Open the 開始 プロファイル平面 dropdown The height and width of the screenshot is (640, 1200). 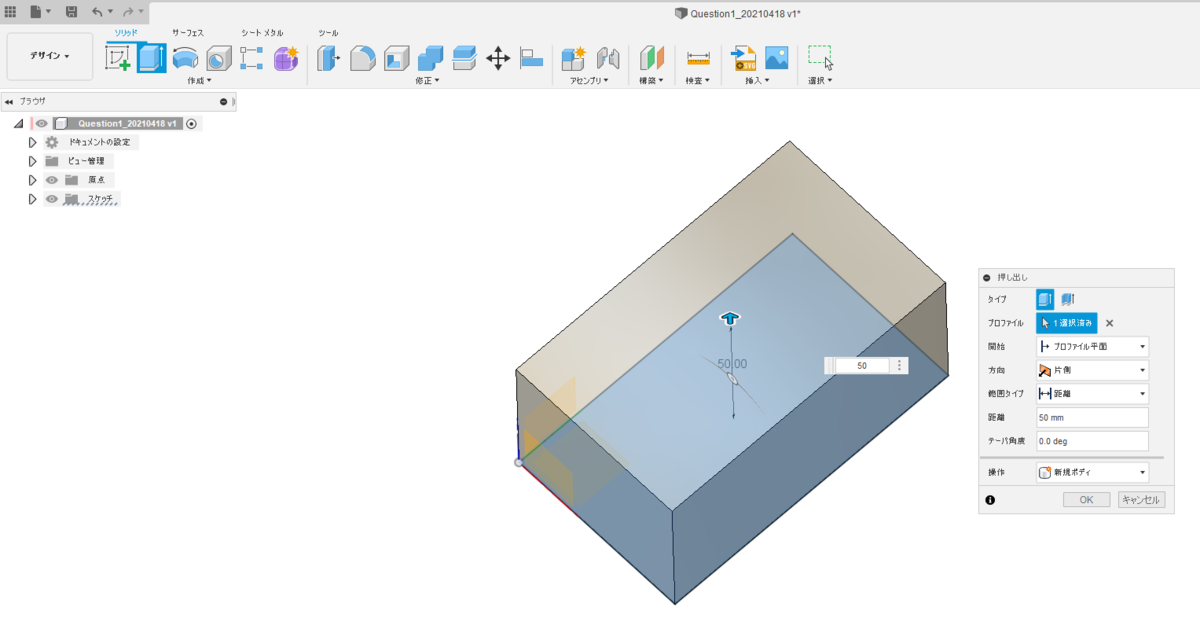click(x=1092, y=346)
